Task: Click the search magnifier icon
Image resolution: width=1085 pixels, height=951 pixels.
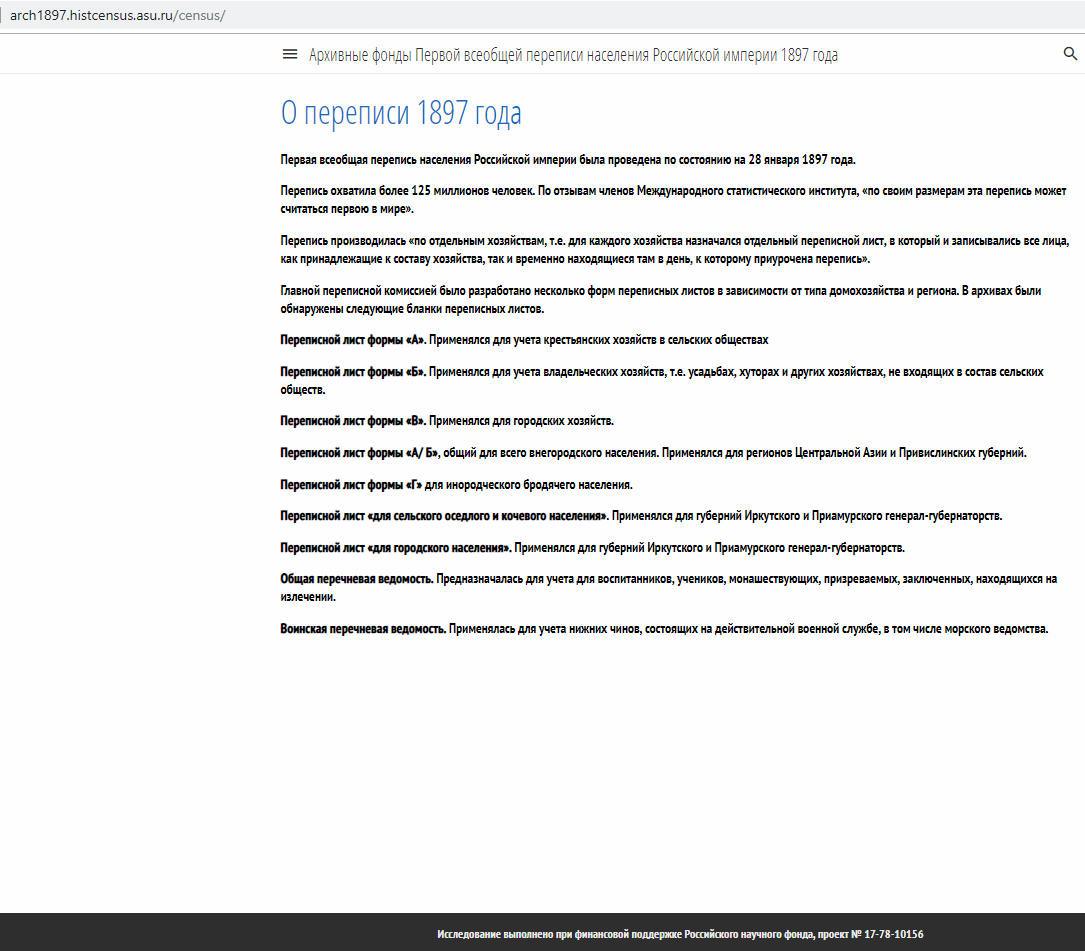Action: (x=1070, y=55)
